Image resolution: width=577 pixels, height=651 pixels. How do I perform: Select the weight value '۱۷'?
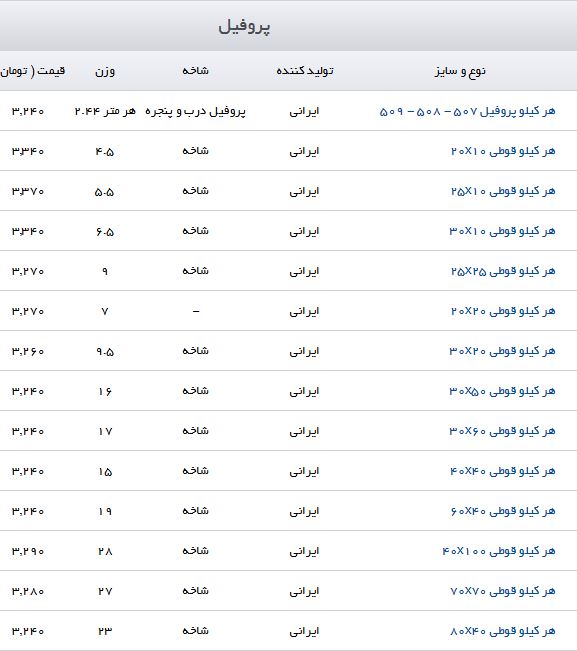(x=105, y=431)
